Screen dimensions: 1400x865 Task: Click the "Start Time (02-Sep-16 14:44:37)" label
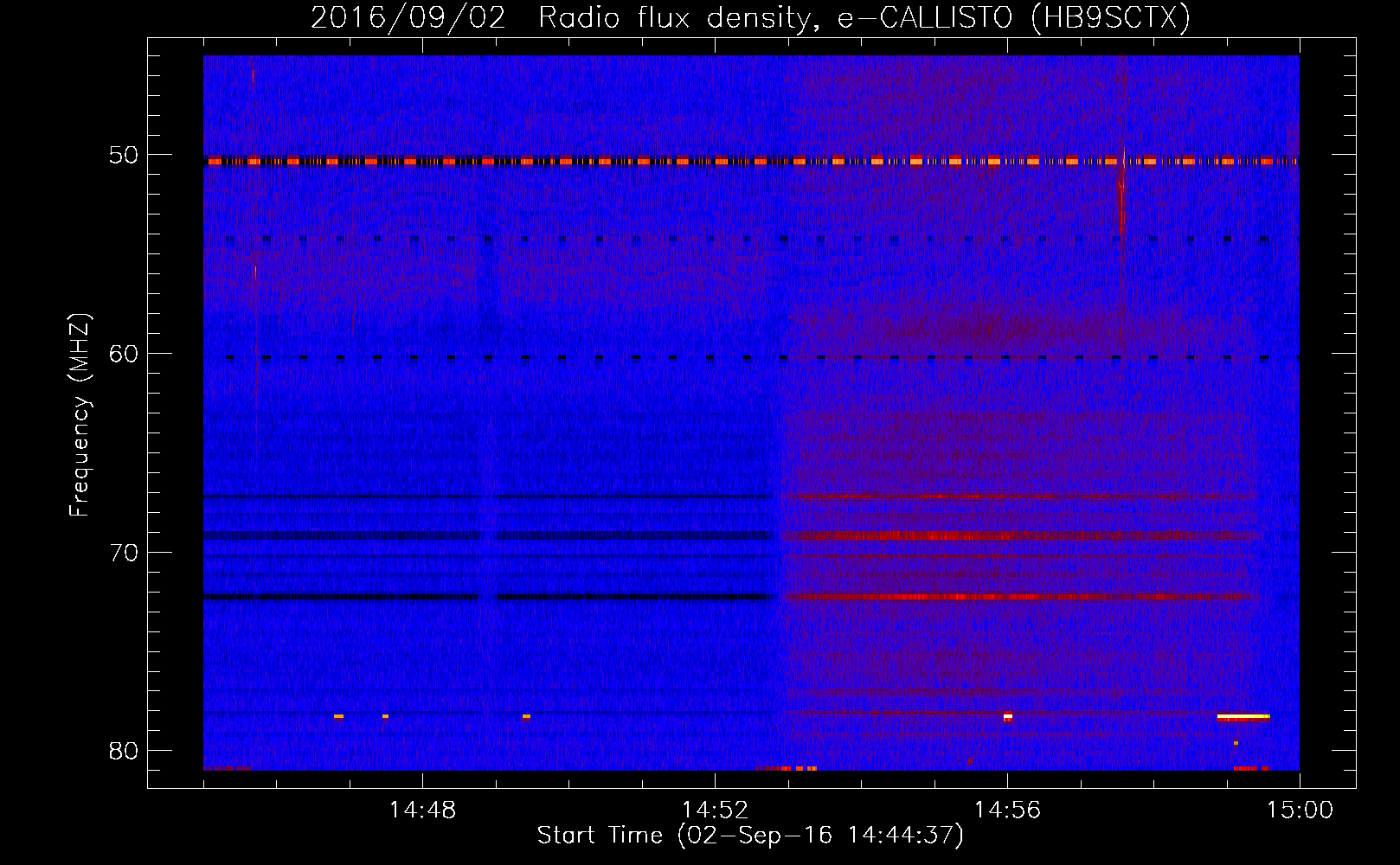click(x=750, y=836)
